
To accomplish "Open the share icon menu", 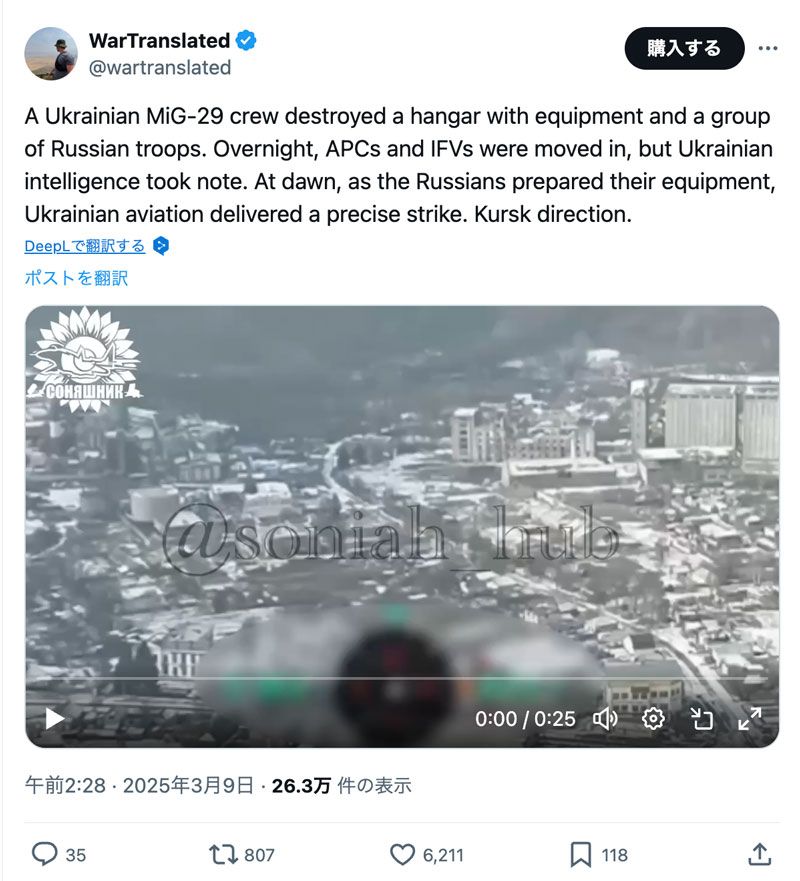I will (759, 854).
